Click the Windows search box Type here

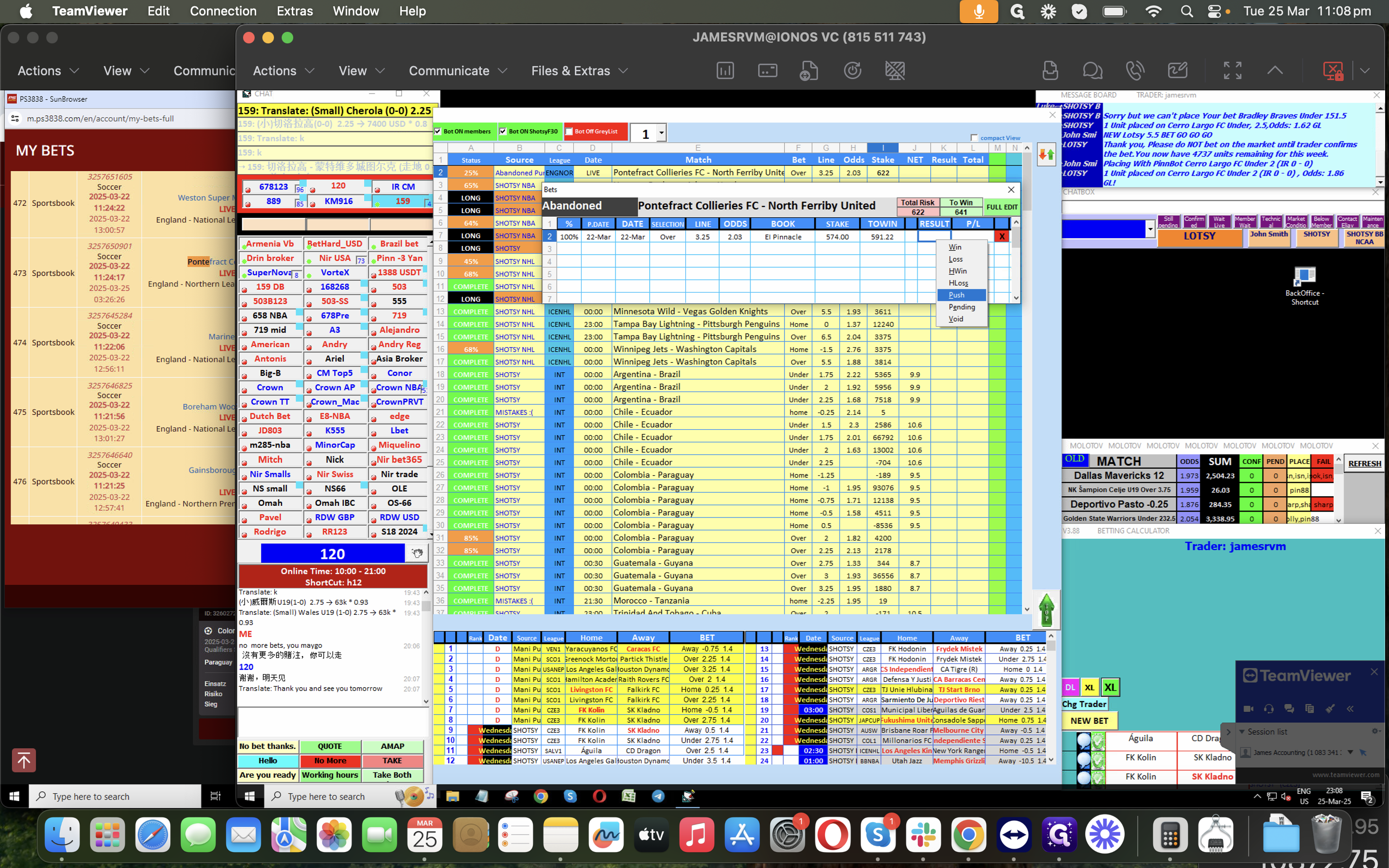pos(327,796)
